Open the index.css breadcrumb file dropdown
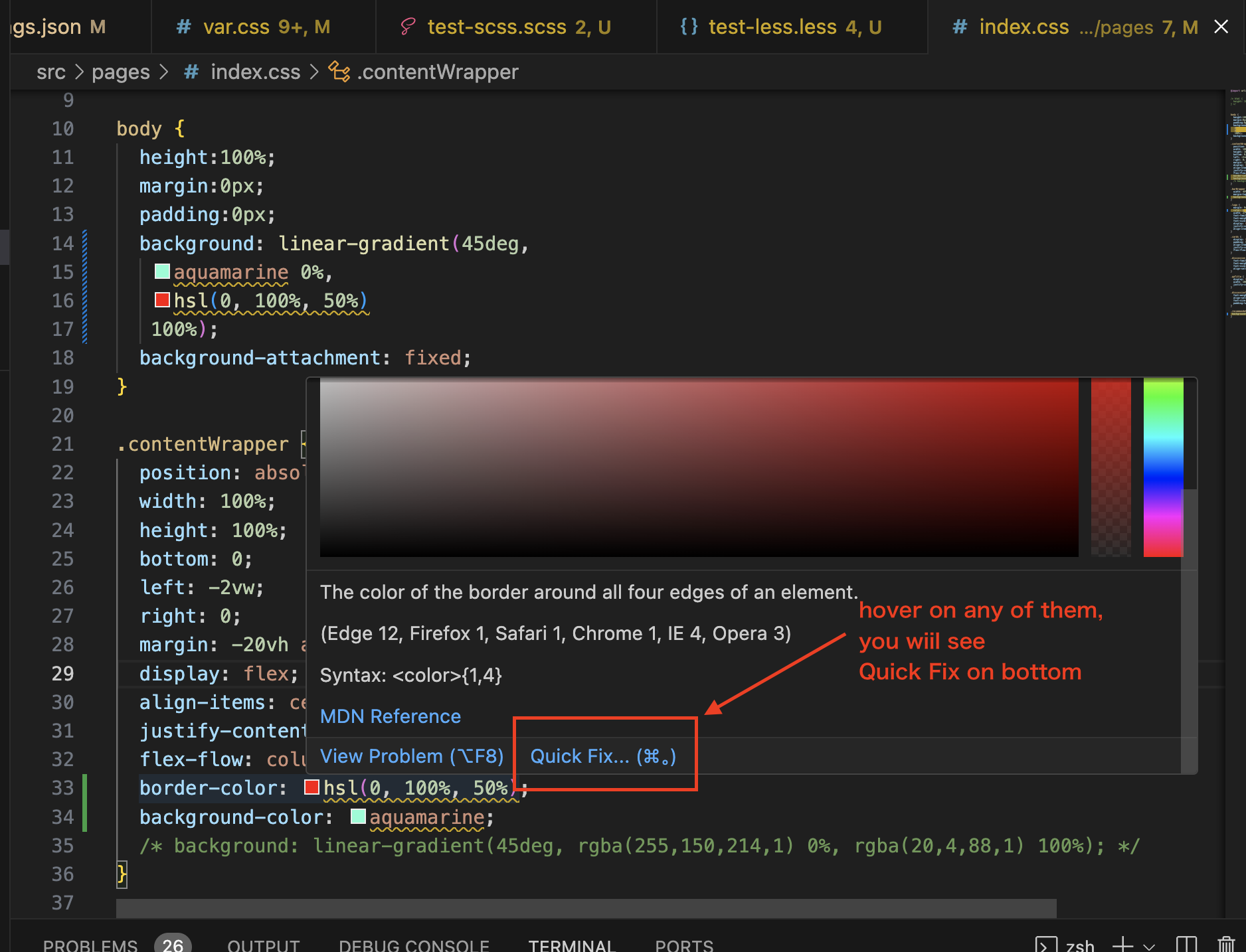The height and width of the screenshot is (952, 1246). [x=256, y=72]
